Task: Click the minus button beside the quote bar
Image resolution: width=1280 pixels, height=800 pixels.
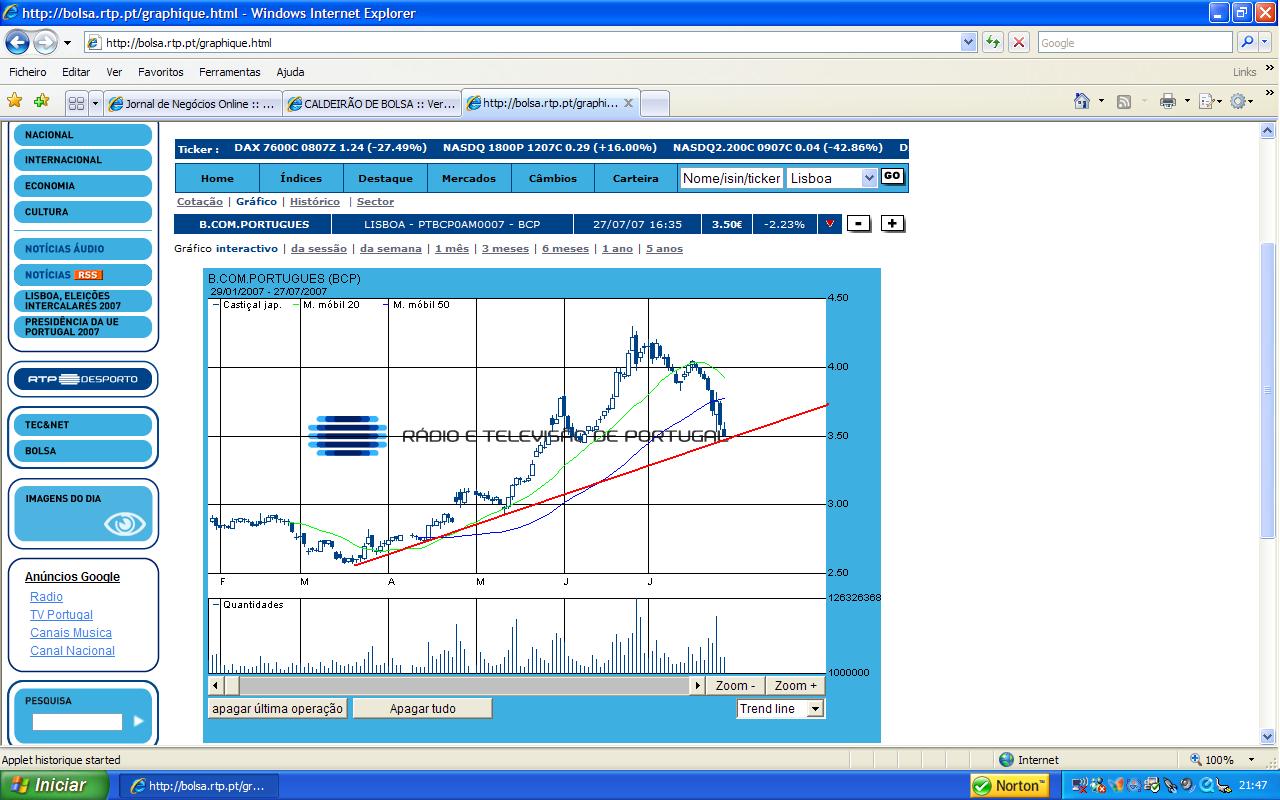Action: (858, 224)
